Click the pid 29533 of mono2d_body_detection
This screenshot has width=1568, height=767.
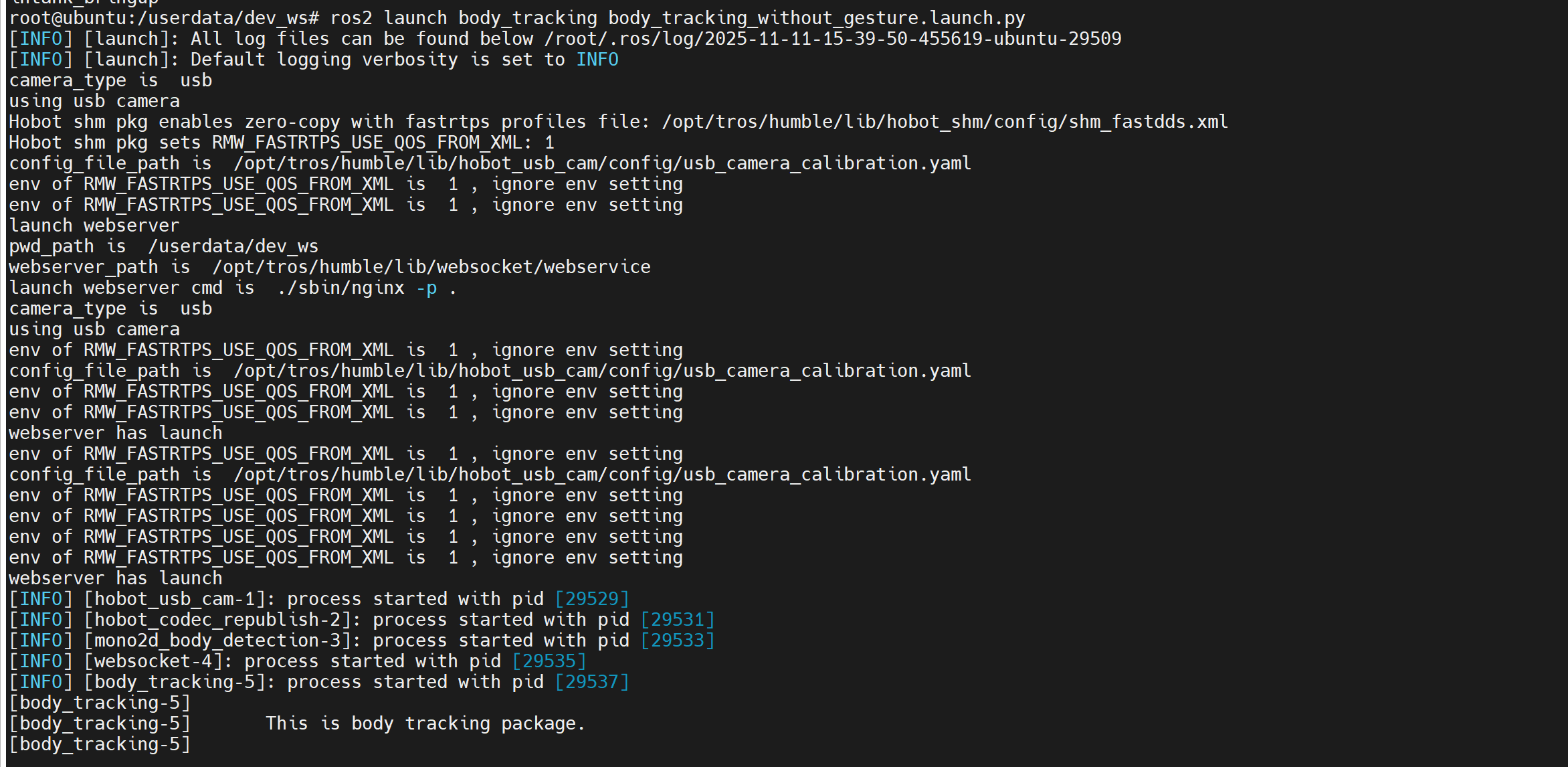click(x=678, y=641)
